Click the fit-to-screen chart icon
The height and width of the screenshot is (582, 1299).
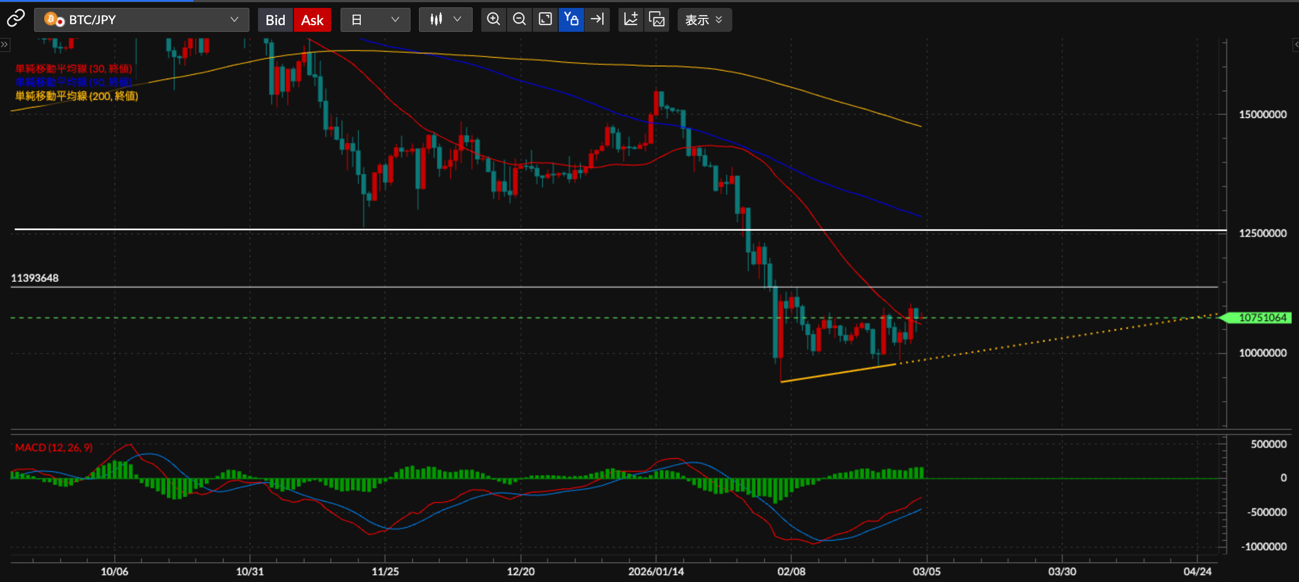click(545, 19)
